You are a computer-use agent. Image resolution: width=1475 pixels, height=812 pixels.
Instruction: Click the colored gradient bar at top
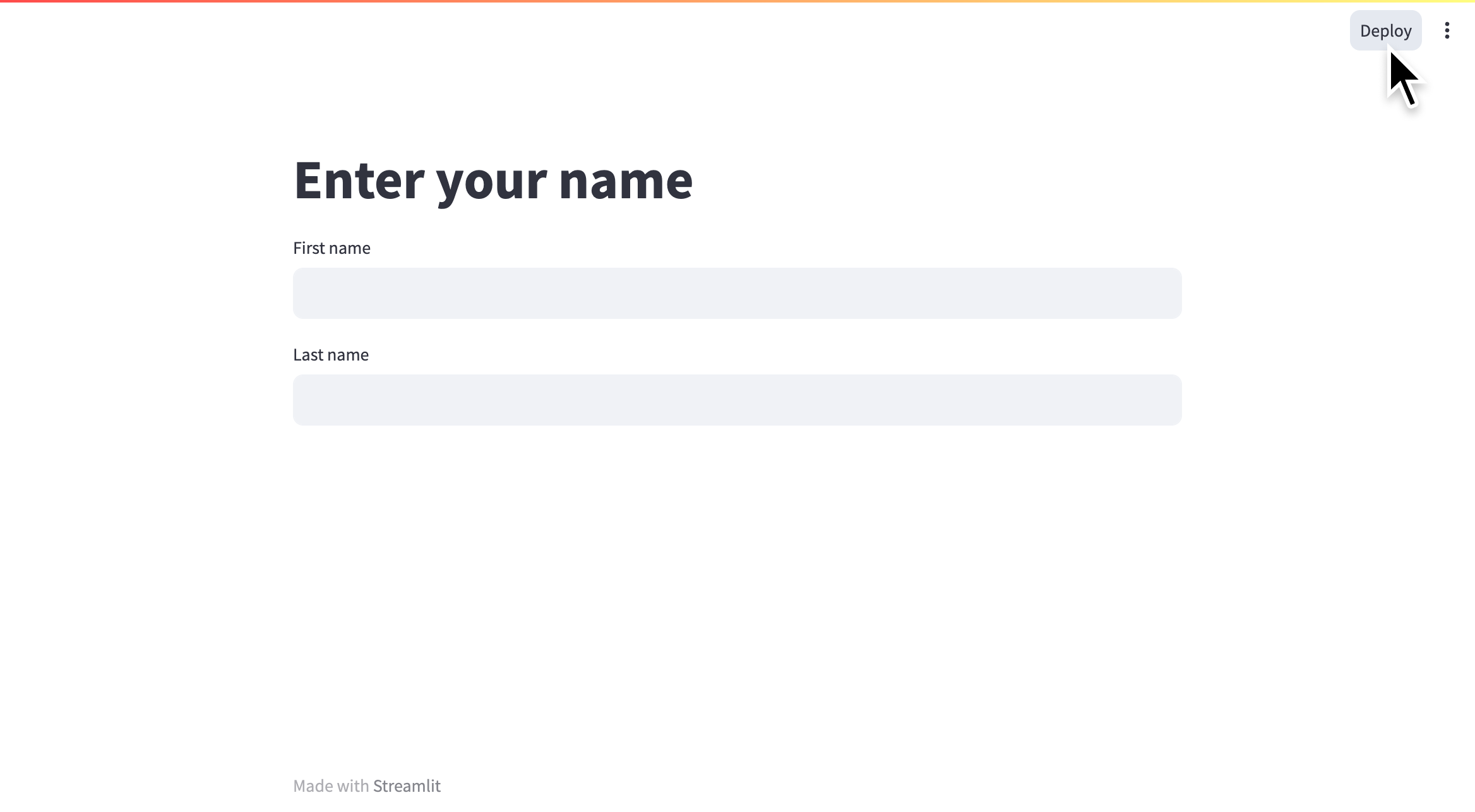point(737,1)
